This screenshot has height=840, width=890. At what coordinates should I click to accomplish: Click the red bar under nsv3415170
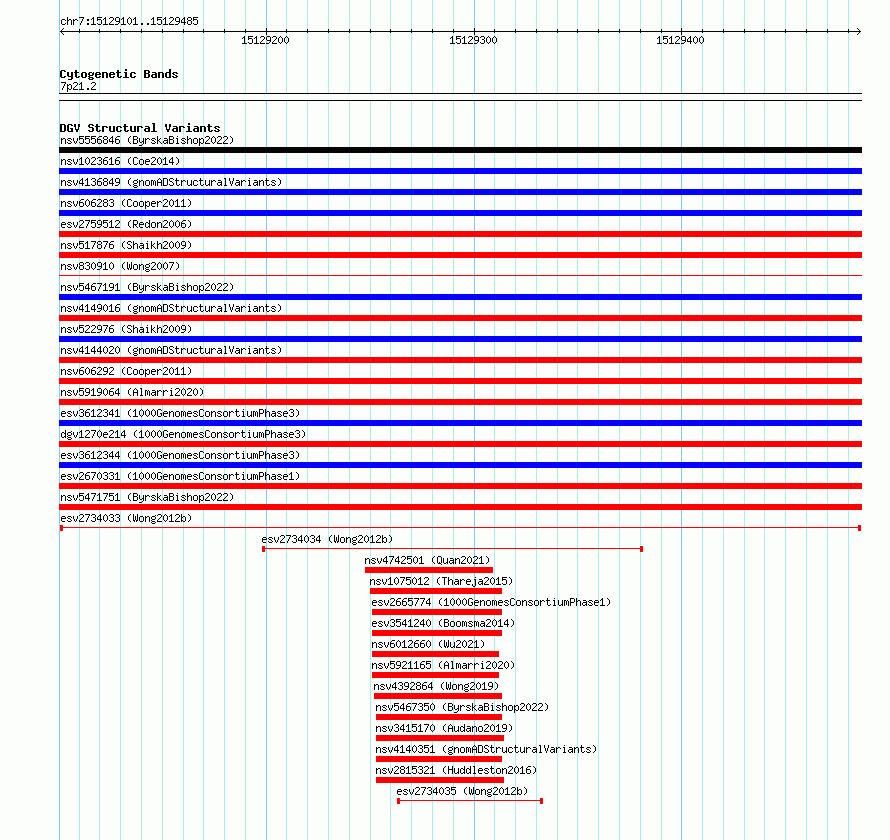(x=440, y=738)
